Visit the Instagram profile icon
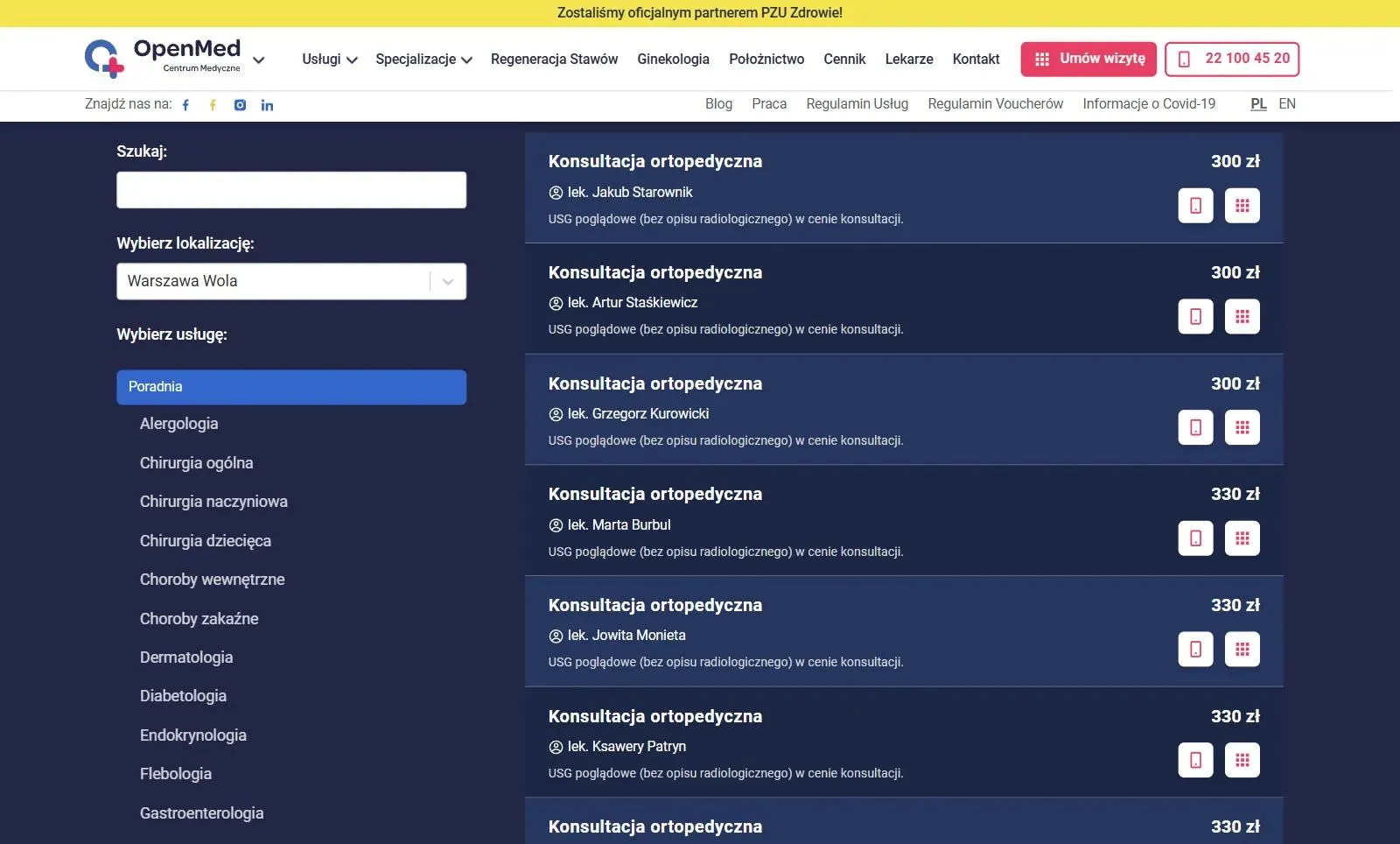Image resolution: width=1400 pixels, height=844 pixels. (240, 105)
